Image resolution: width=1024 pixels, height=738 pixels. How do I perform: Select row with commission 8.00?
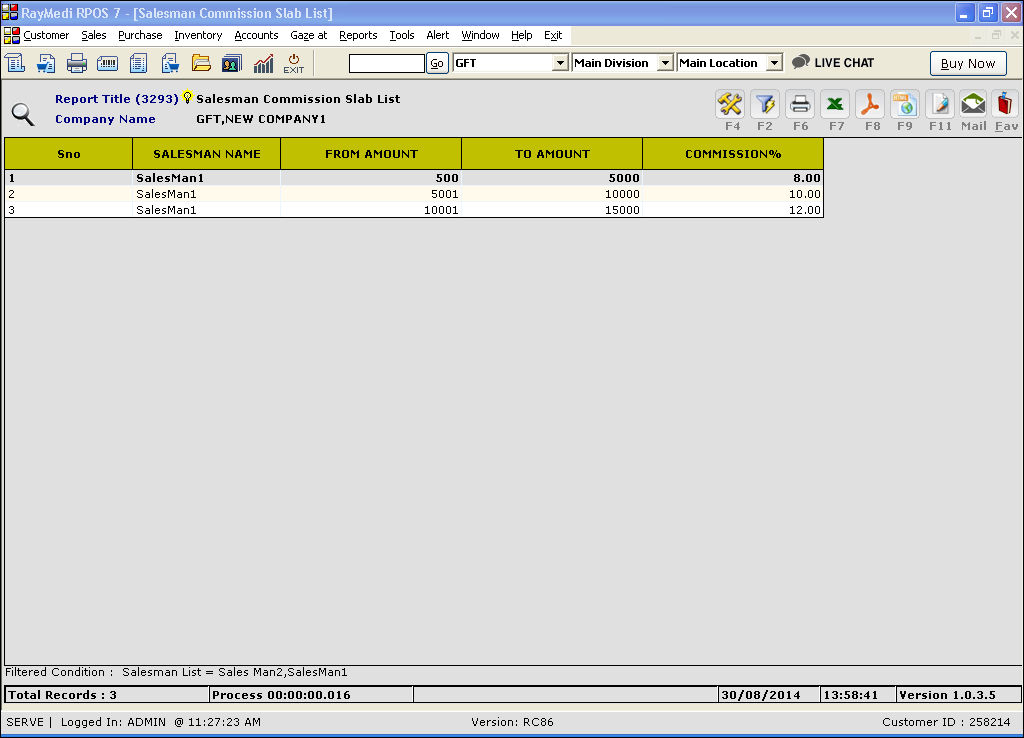click(x=414, y=178)
